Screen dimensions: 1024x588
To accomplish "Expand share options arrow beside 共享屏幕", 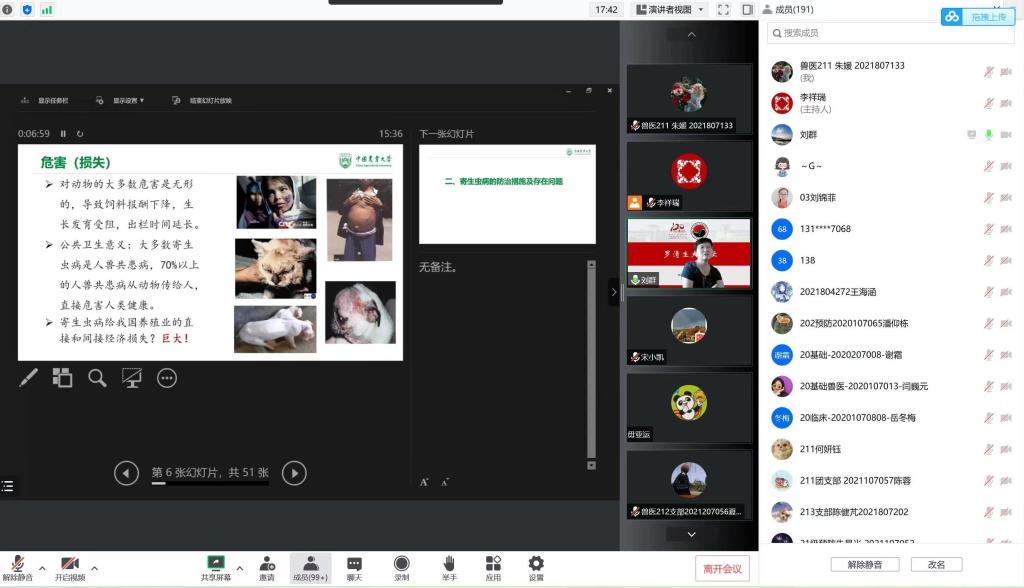I will 239,567.
